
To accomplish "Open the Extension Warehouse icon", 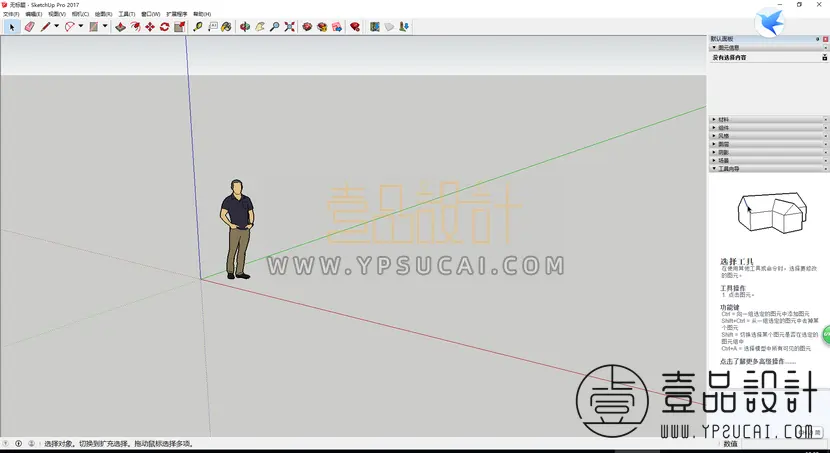I will click(355, 26).
